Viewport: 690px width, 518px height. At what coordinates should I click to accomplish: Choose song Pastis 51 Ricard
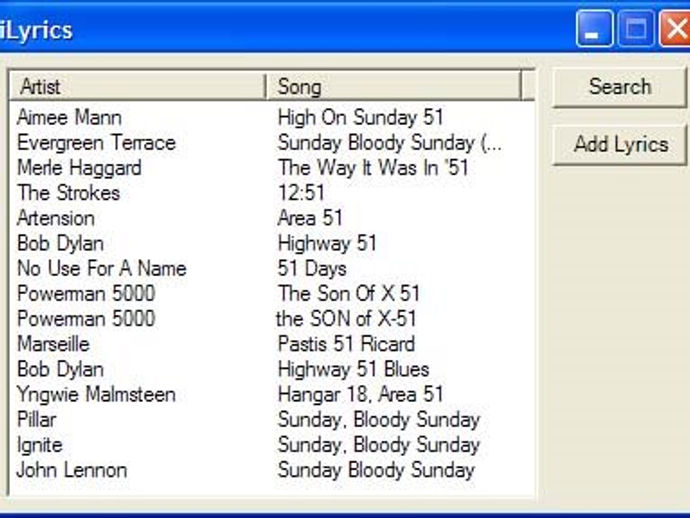tap(346, 344)
